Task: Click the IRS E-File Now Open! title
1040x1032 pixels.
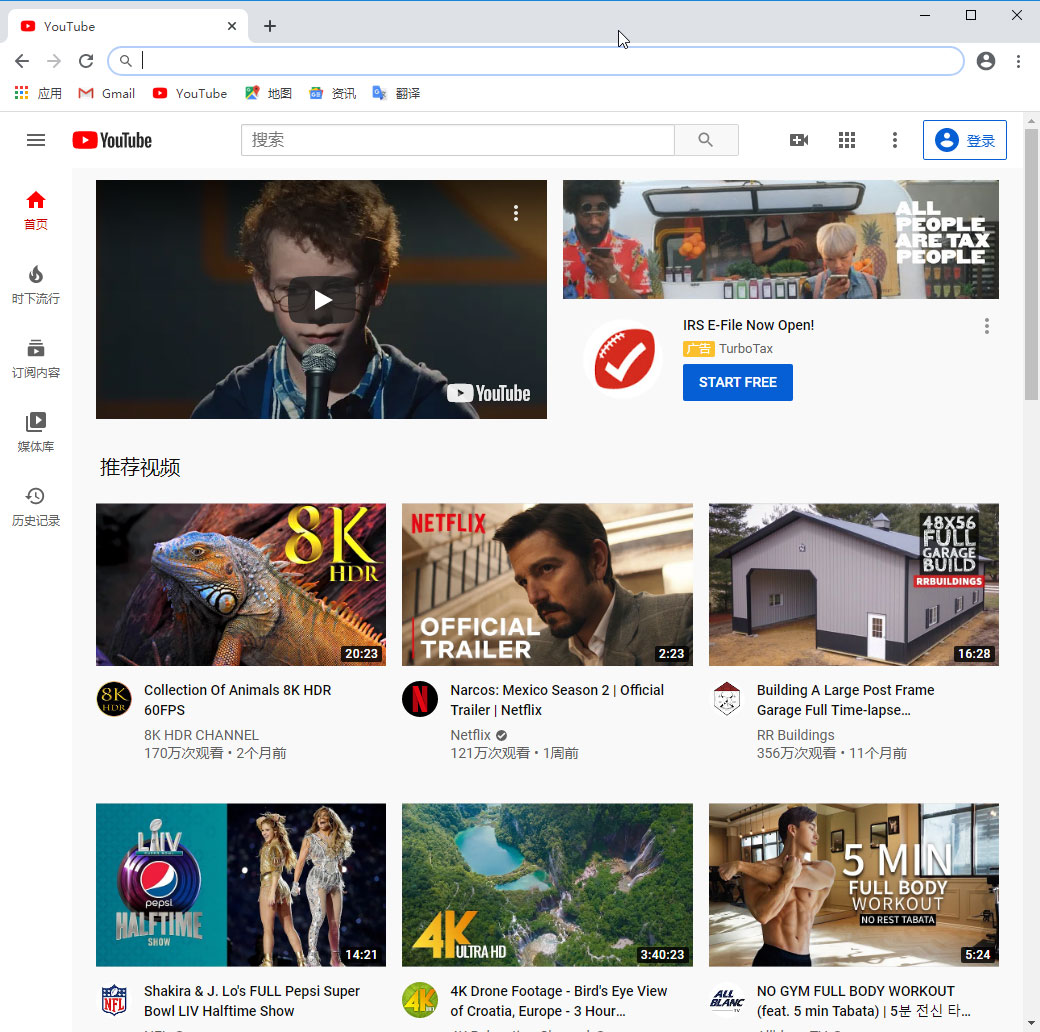Action: pyautogui.click(x=748, y=325)
